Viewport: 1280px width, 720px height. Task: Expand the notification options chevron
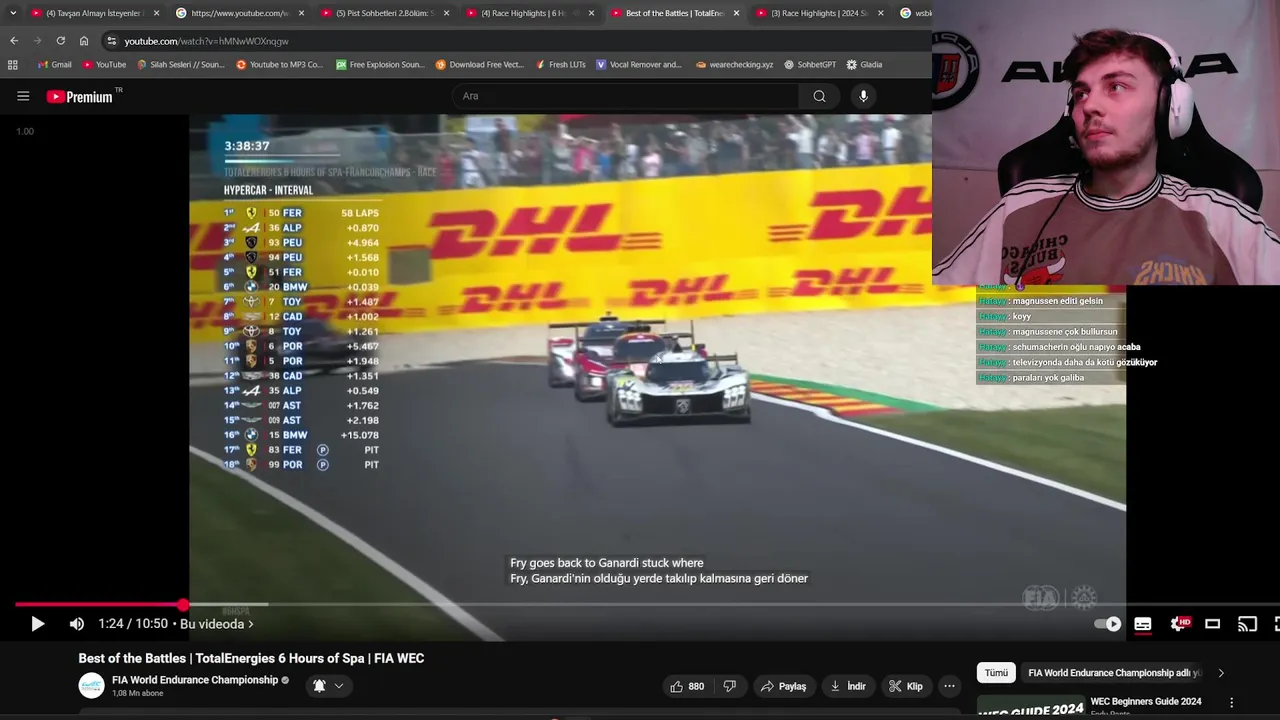pyautogui.click(x=339, y=686)
